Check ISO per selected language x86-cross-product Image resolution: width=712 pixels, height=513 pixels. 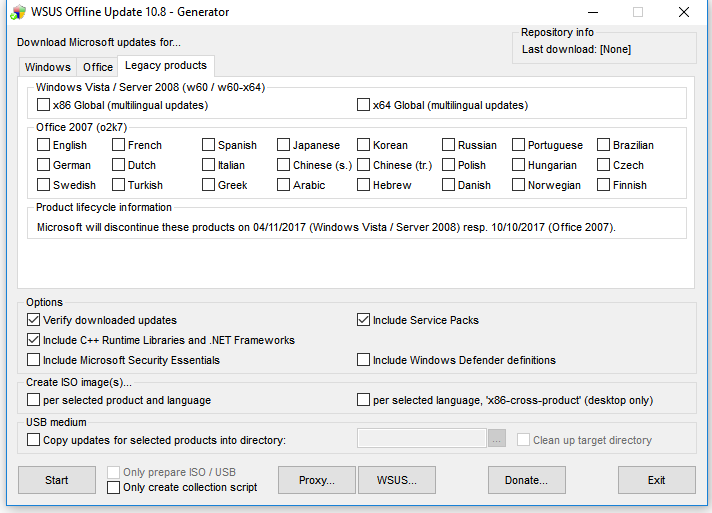click(x=363, y=400)
